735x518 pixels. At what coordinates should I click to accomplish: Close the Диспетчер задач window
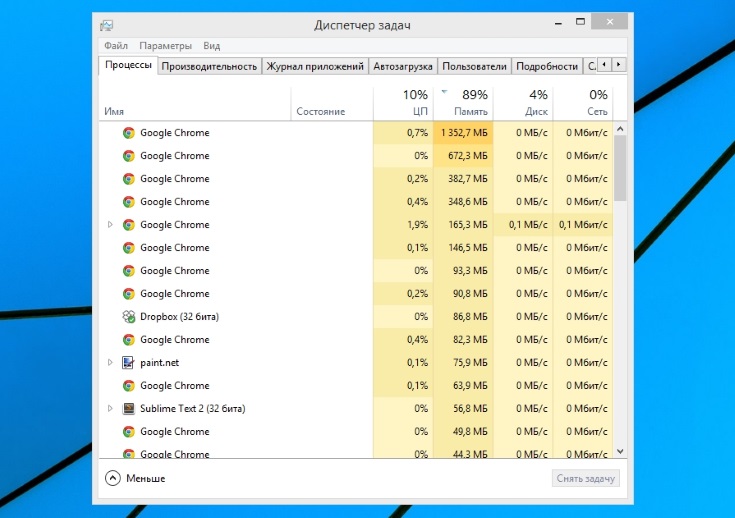coord(609,22)
